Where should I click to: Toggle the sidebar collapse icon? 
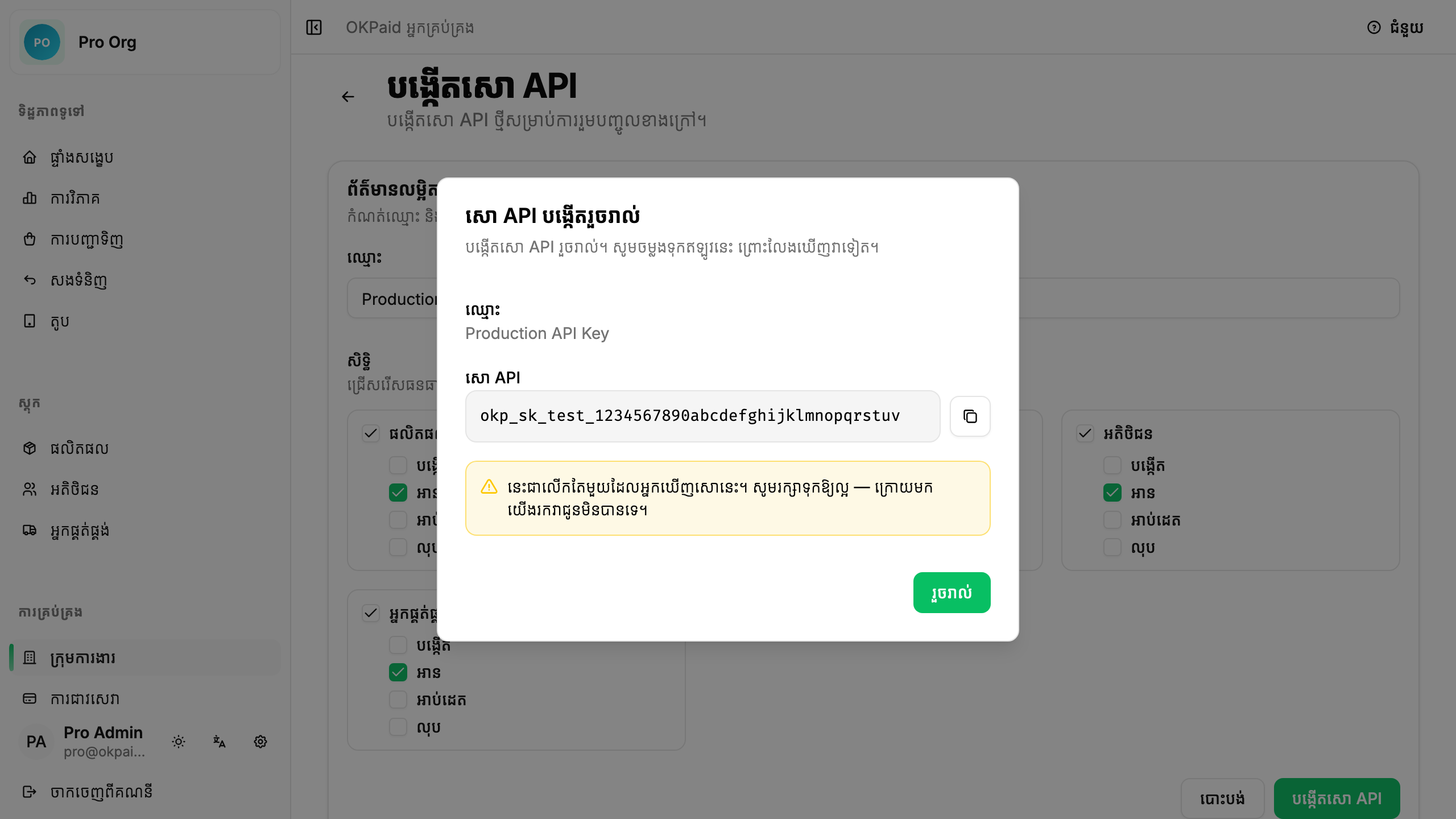click(314, 27)
